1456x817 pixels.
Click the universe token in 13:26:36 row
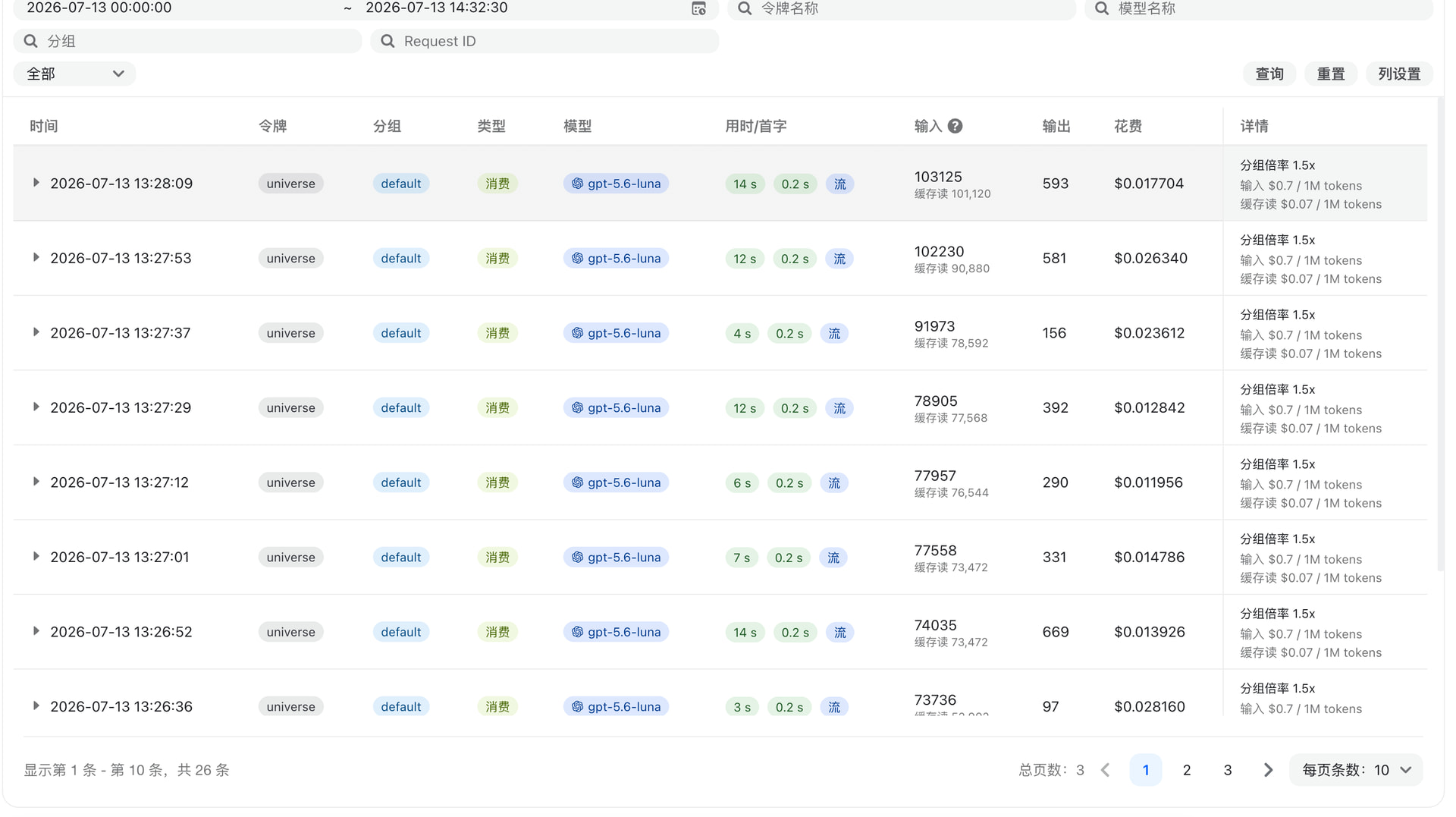(290, 706)
